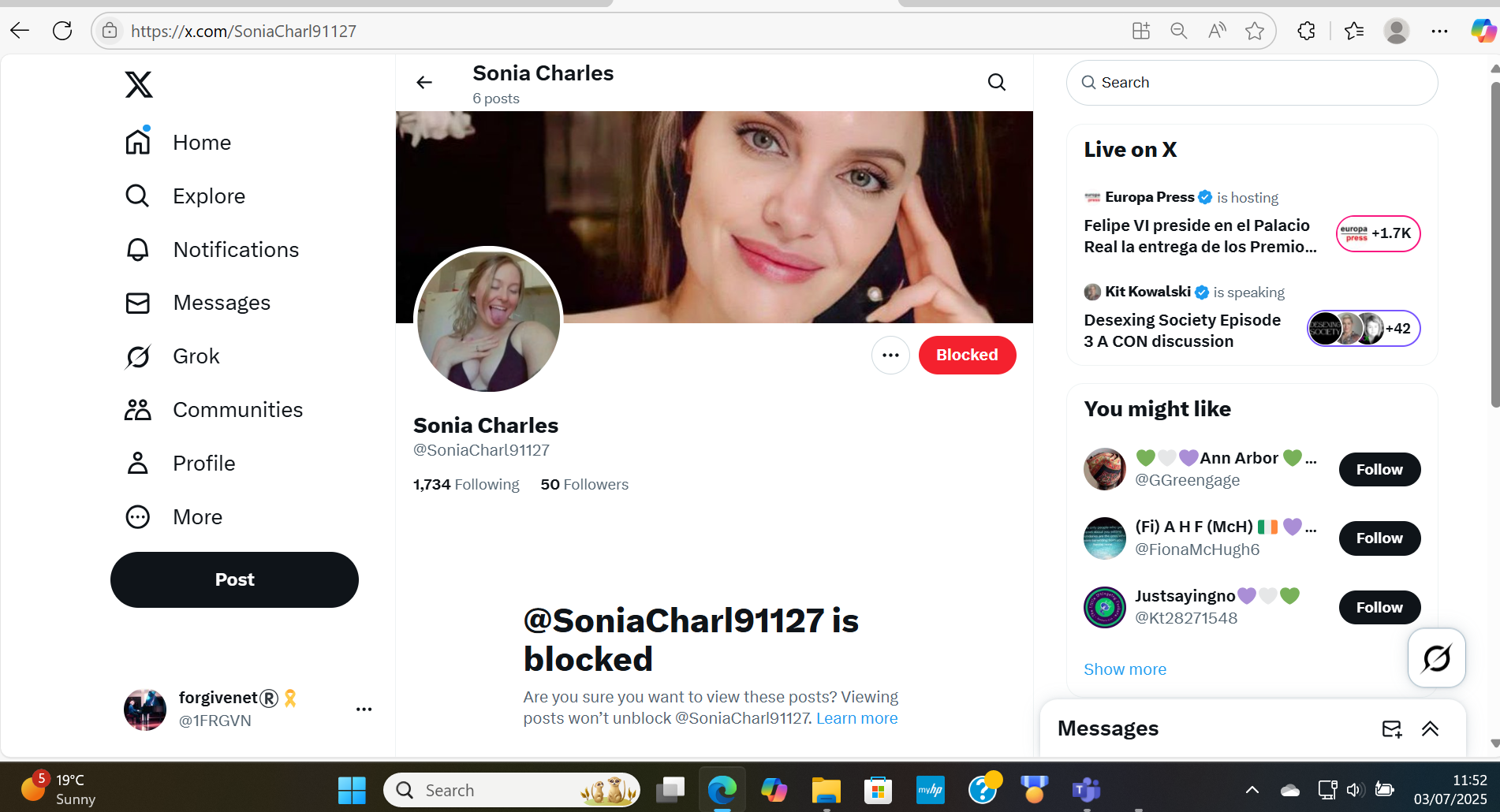The image size is (1500, 812).
Task: Expand the More menu in sidebar
Action: (x=174, y=517)
